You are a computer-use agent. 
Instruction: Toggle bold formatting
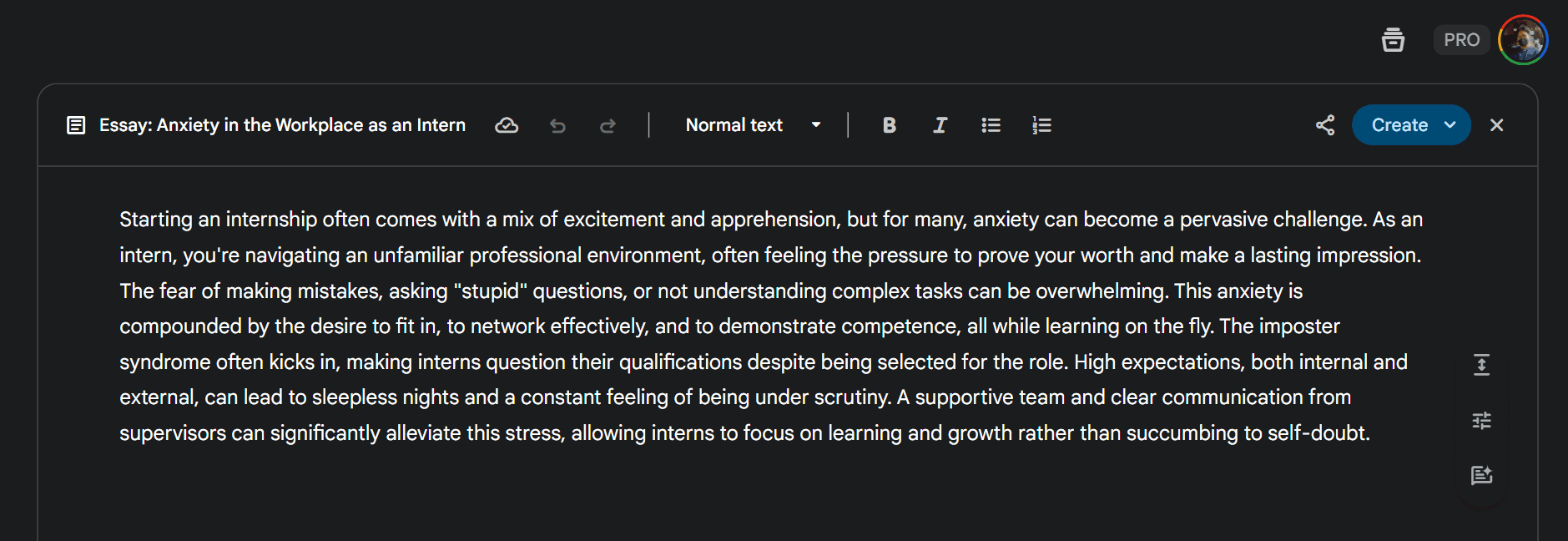coord(889,125)
